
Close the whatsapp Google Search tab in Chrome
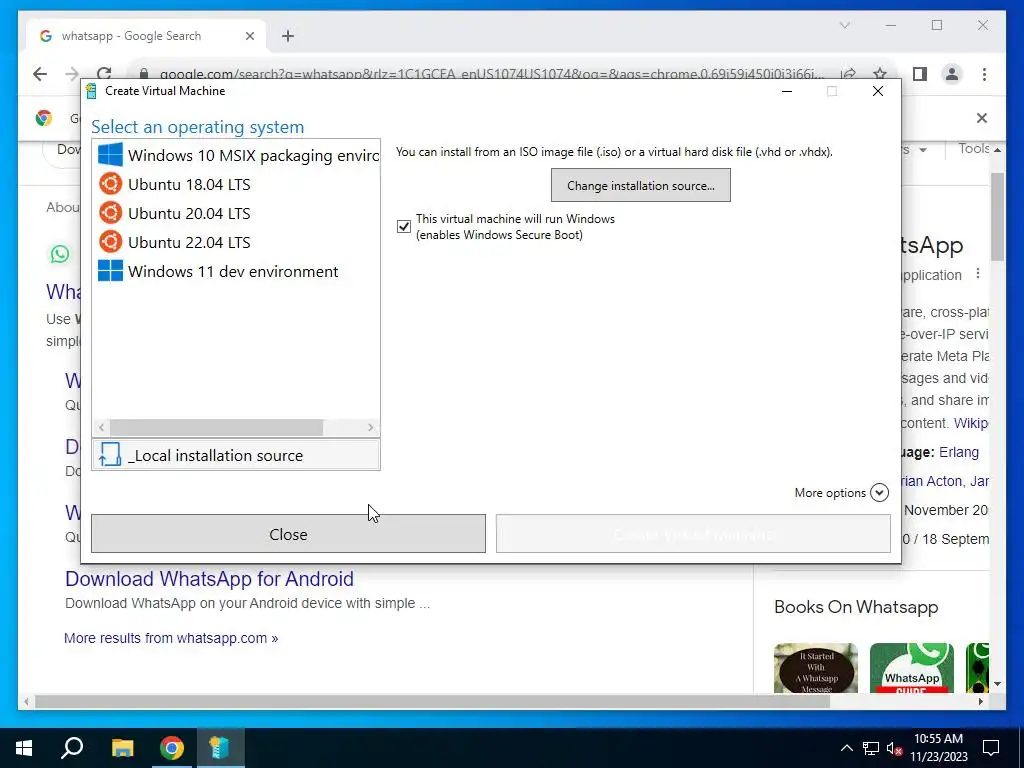249,36
